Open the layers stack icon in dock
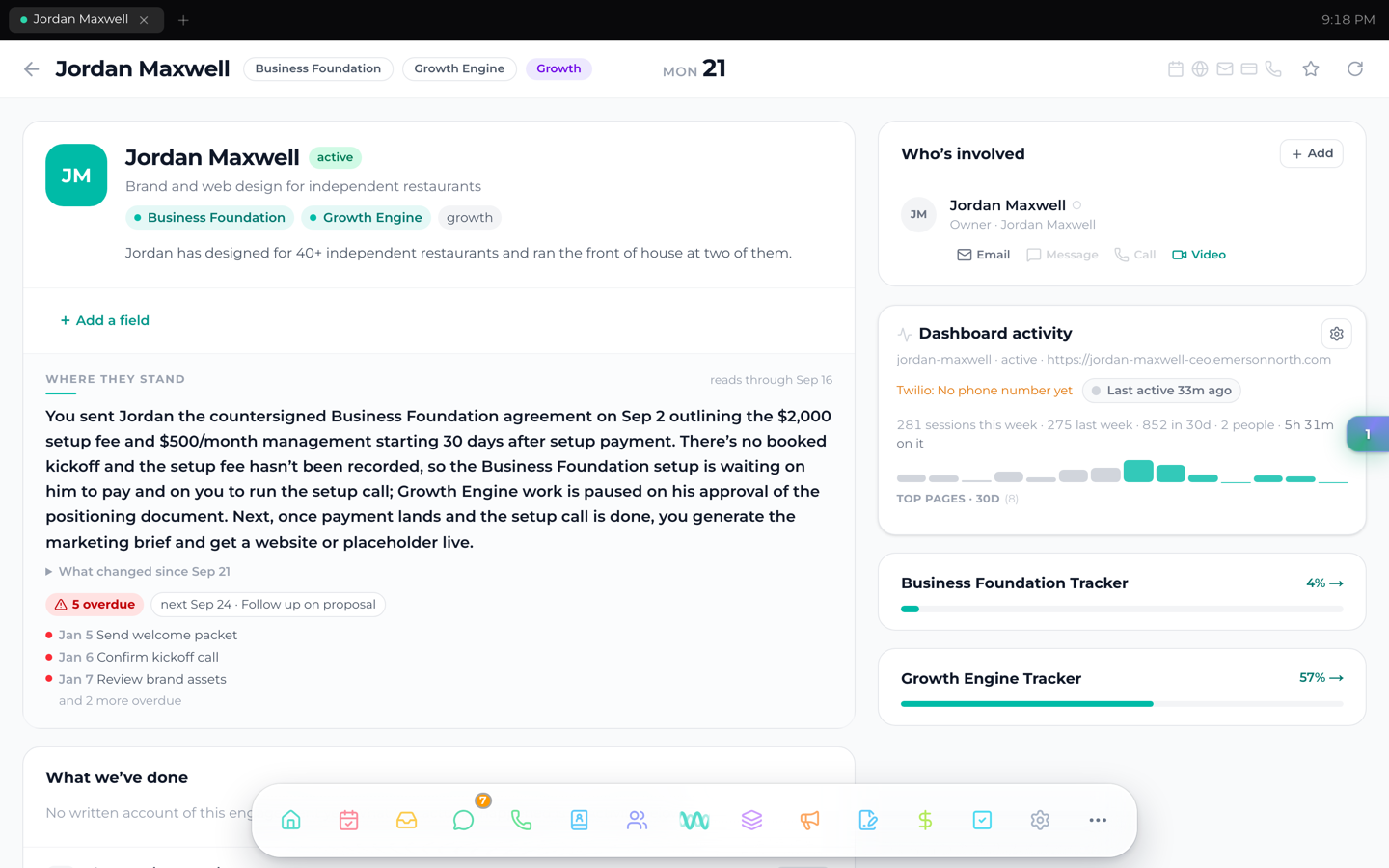The image size is (1389, 868). point(751,820)
